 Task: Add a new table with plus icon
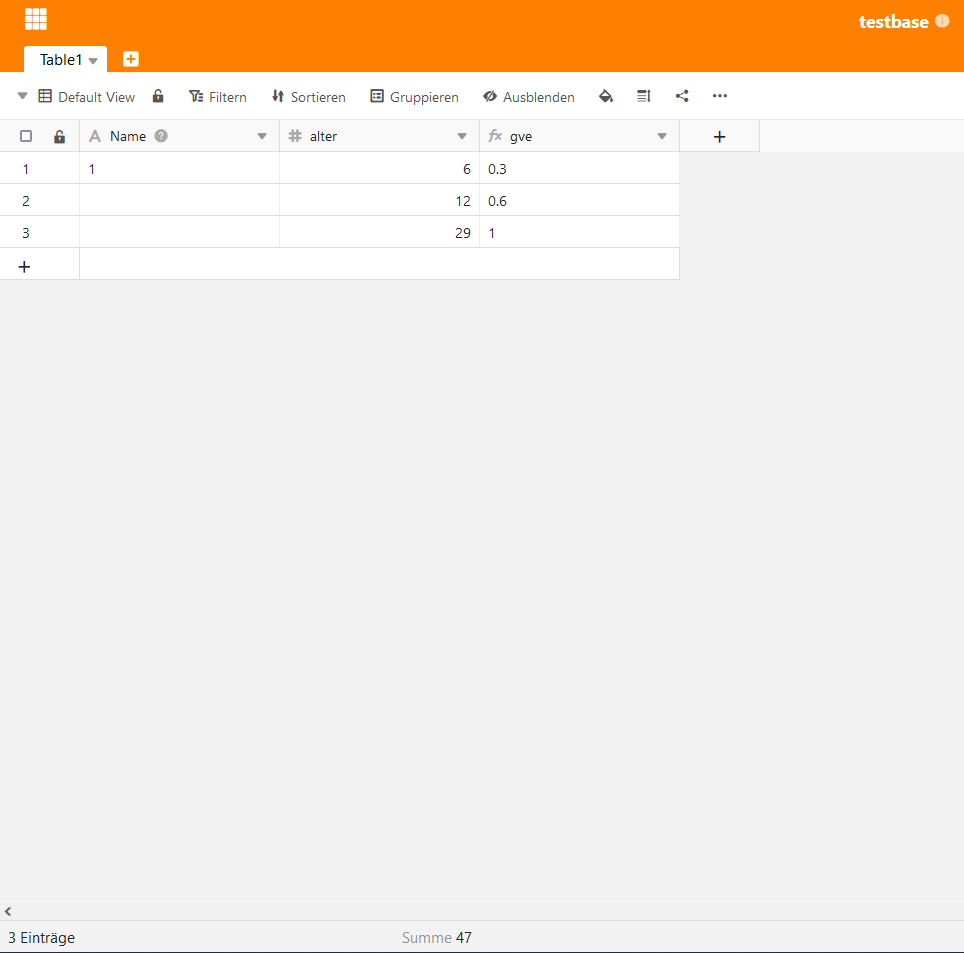(x=131, y=59)
